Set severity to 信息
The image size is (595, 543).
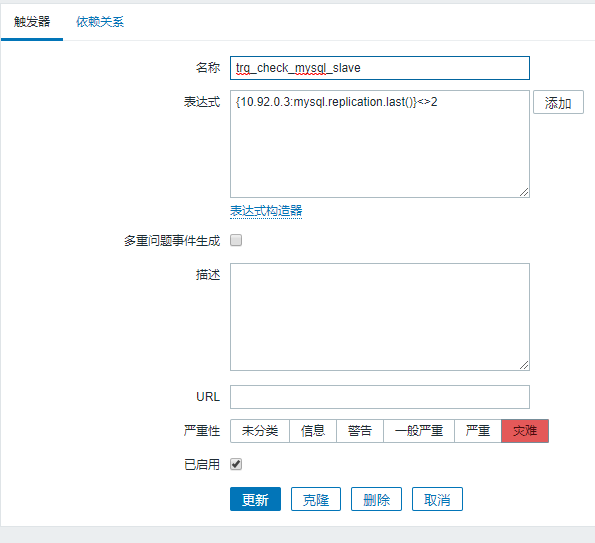click(x=313, y=431)
